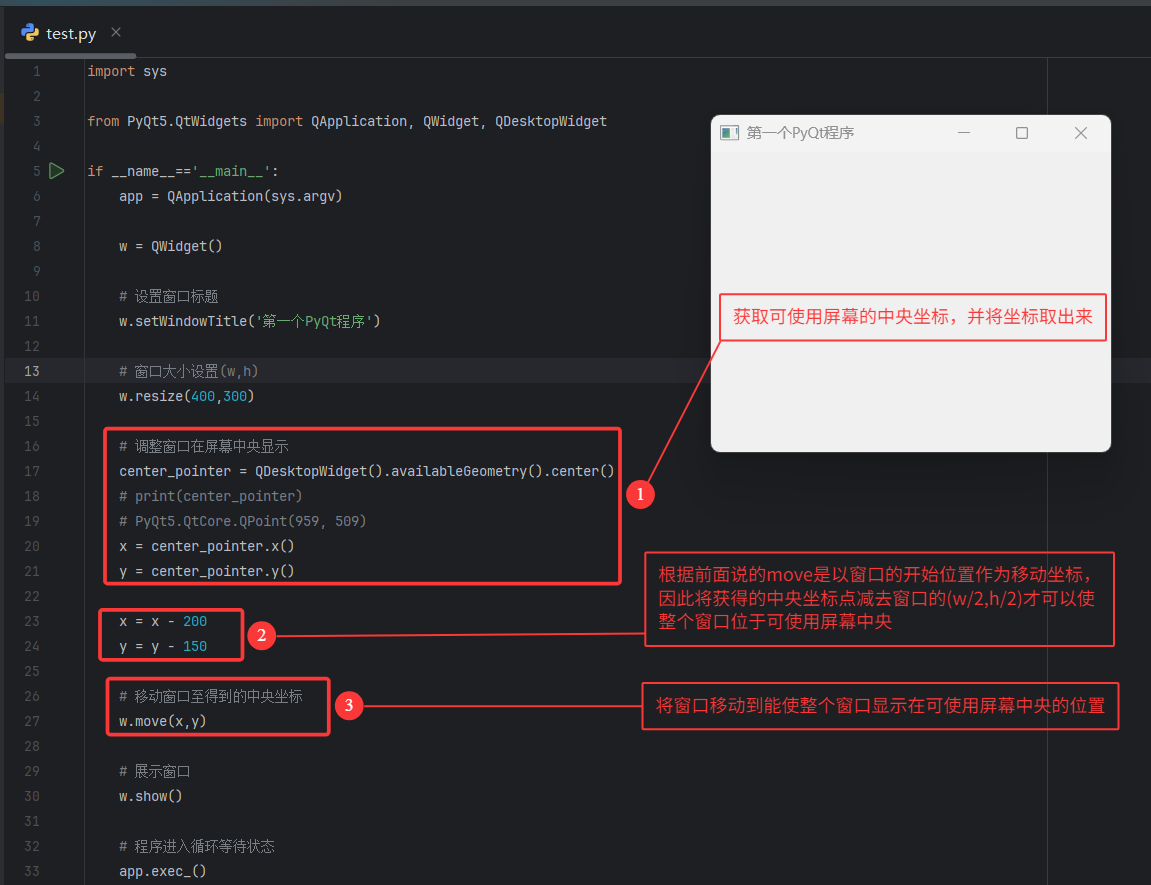Viewport: 1151px width, 885px height.
Task: Click the comment '# print(center_pointer)'
Action: coord(211,496)
